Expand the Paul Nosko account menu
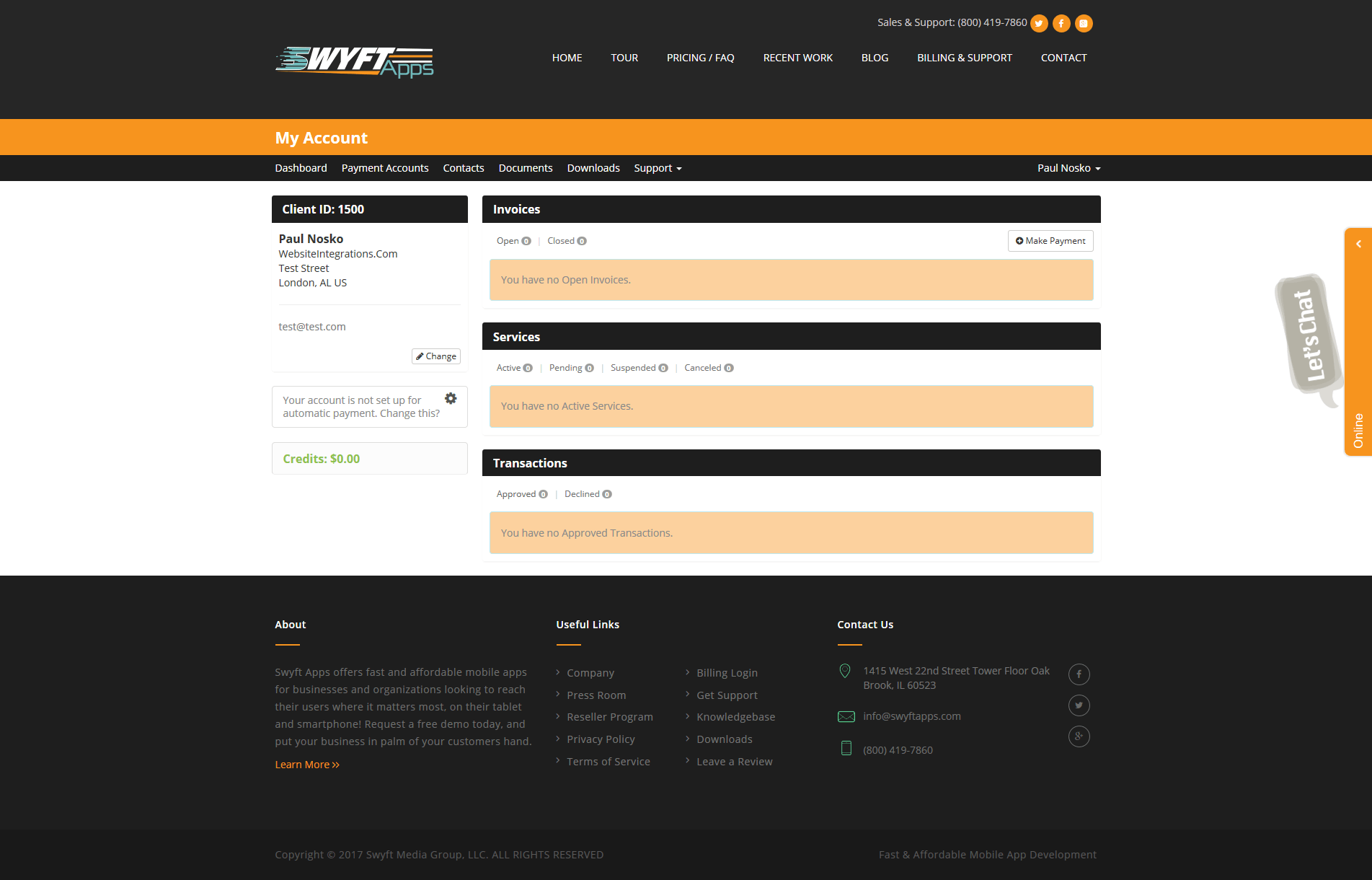1372x880 pixels. pyautogui.click(x=1068, y=167)
